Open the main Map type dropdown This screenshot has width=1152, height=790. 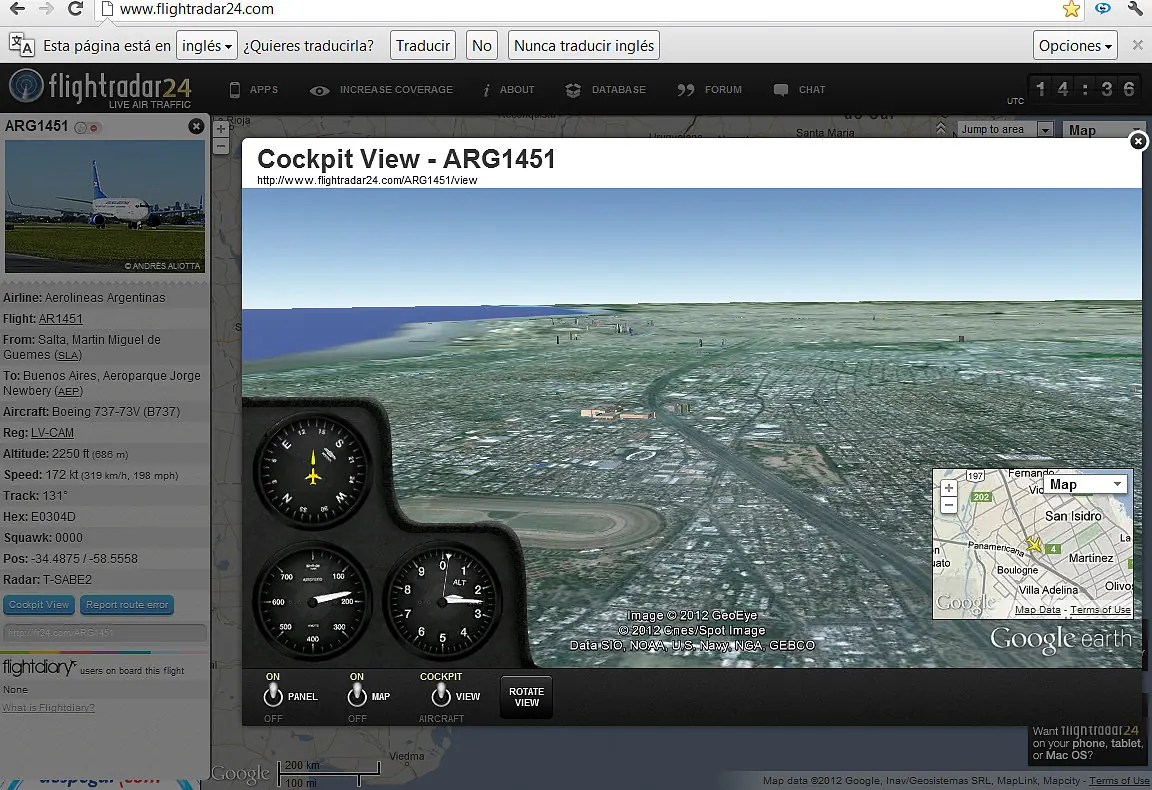(x=1106, y=129)
